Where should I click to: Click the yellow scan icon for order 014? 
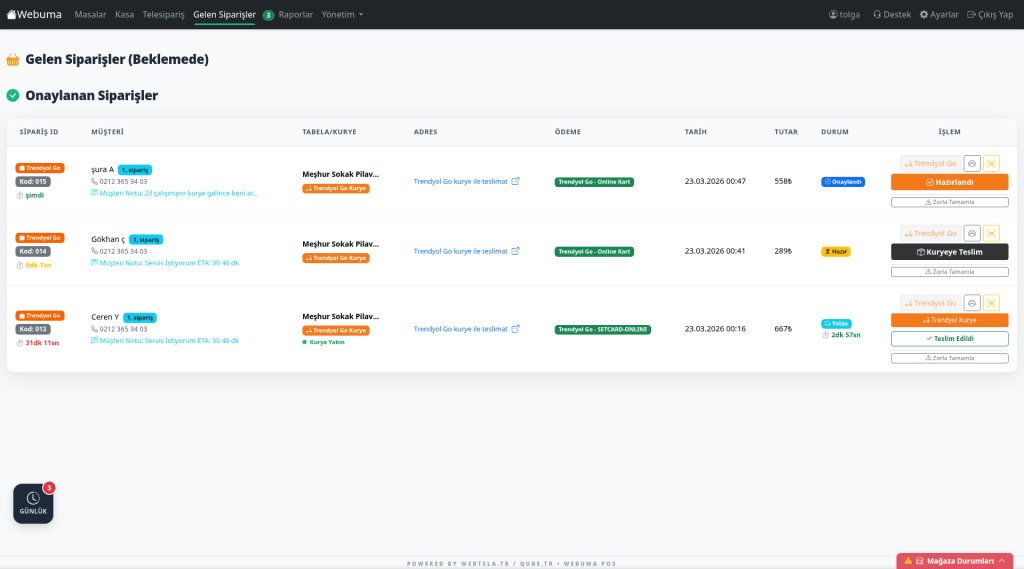pyautogui.click(x=991, y=233)
